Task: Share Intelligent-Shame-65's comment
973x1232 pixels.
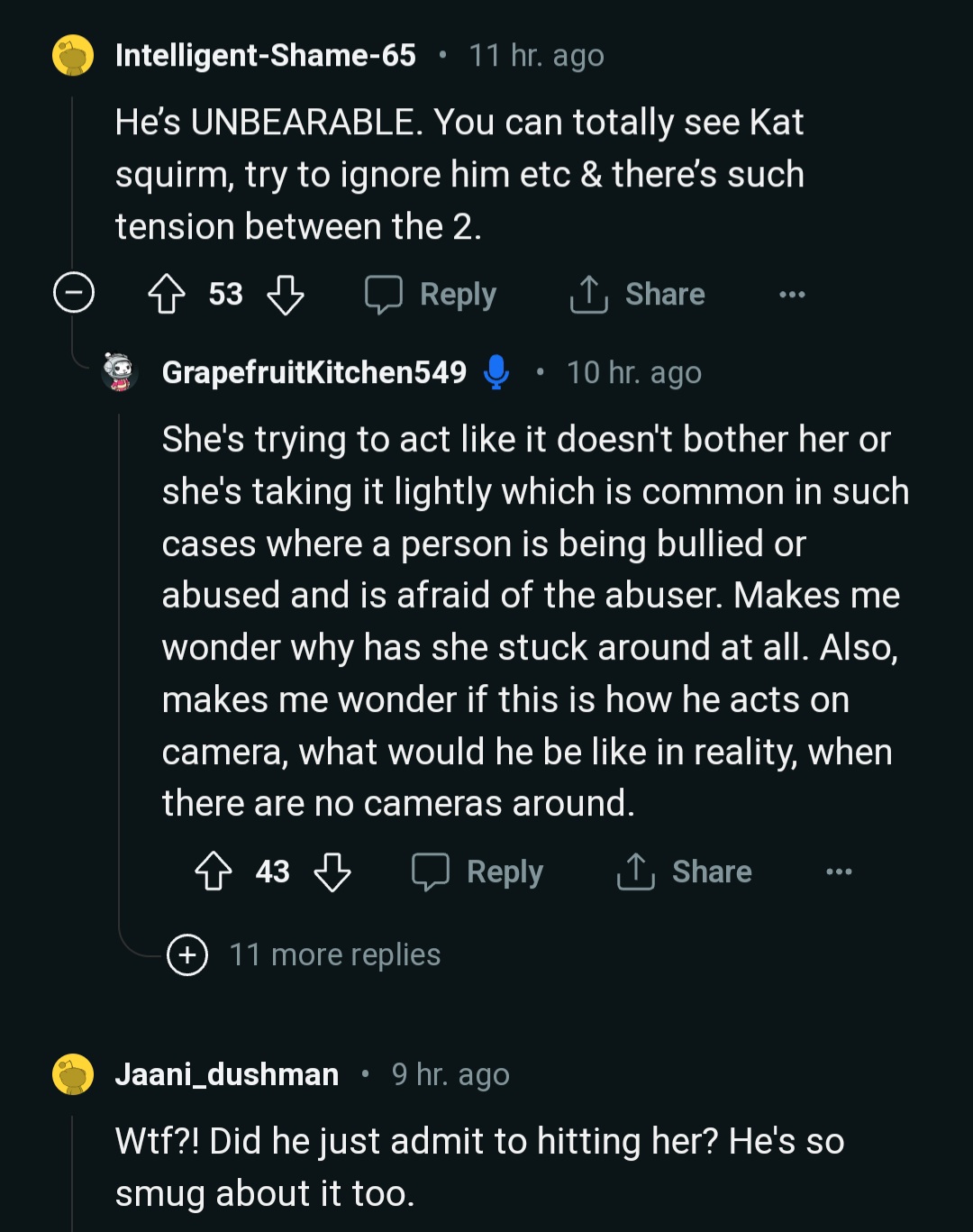Action: pyautogui.click(x=638, y=294)
